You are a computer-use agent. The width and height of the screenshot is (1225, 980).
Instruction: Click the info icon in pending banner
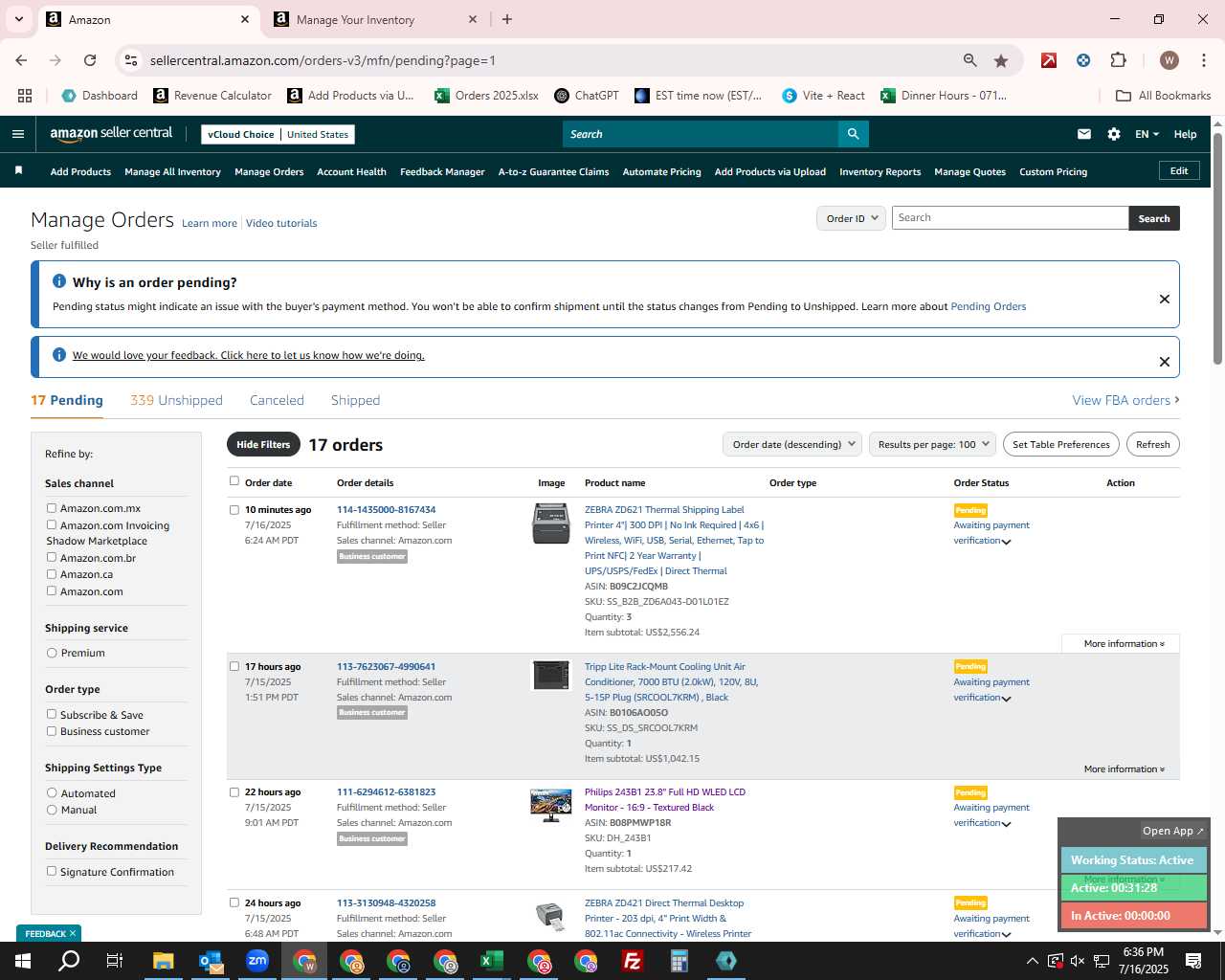59,281
